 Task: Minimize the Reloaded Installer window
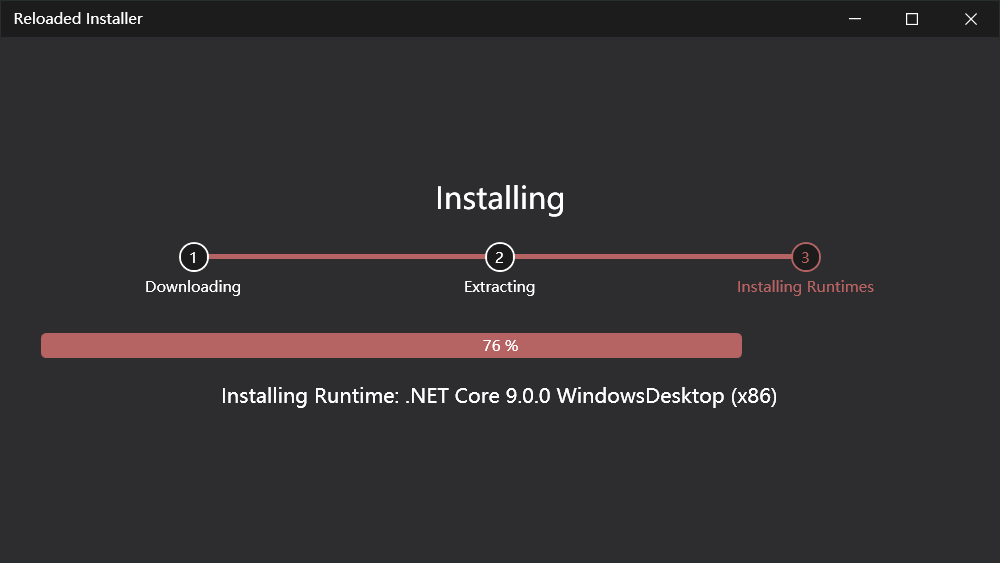click(x=855, y=19)
